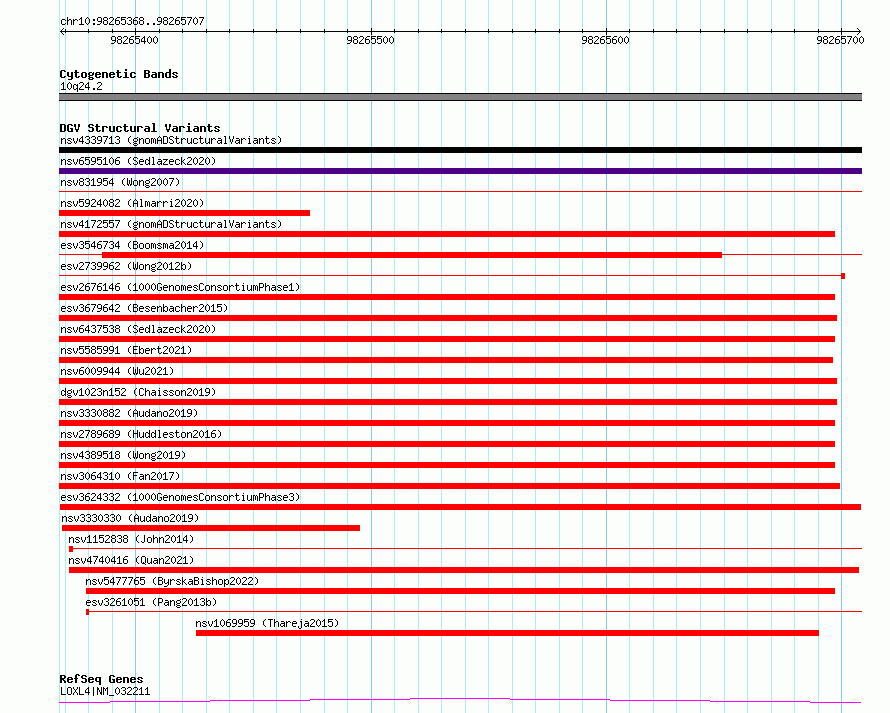Viewport: 890px width, 713px height.
Task: Click the red nsv4389518 variant bar
Action: 447,465
